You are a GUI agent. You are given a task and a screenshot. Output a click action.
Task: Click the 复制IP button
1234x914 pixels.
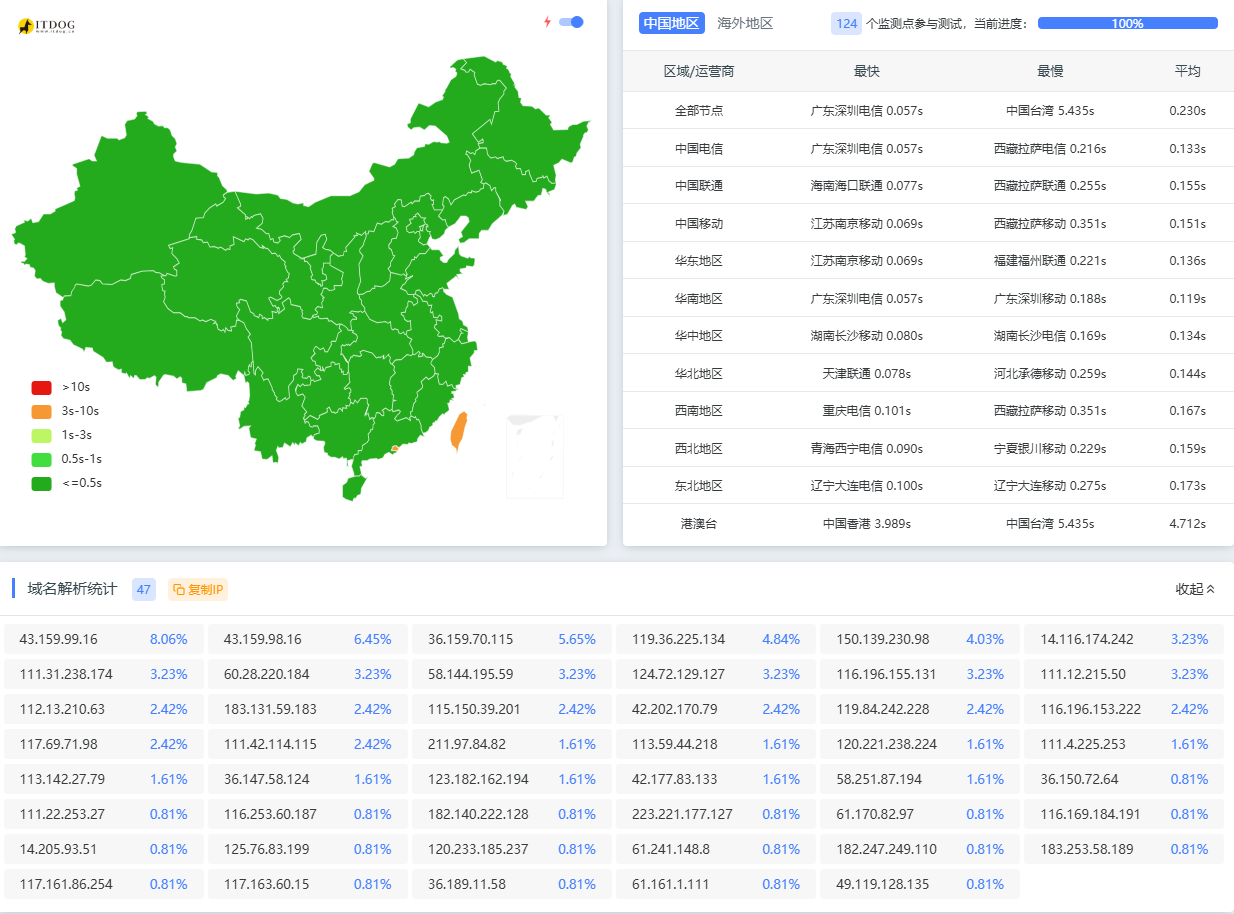198,589
